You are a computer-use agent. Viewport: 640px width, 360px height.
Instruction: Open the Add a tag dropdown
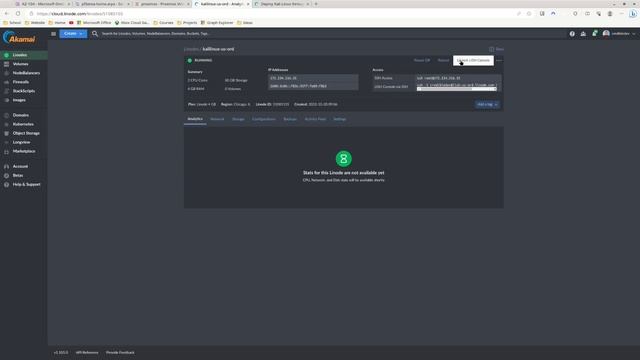[x=487, y=104]
